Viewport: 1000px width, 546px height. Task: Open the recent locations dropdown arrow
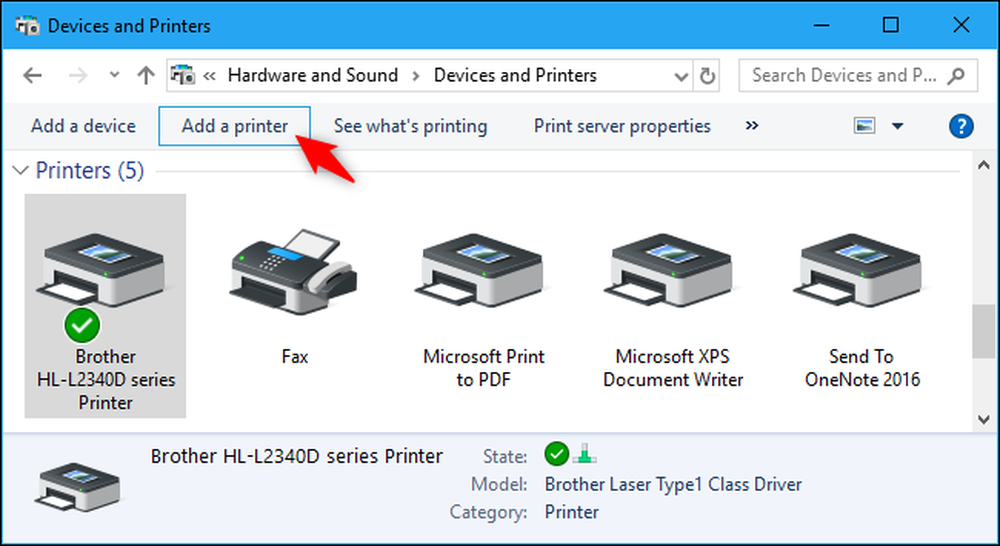pos(114,75)
